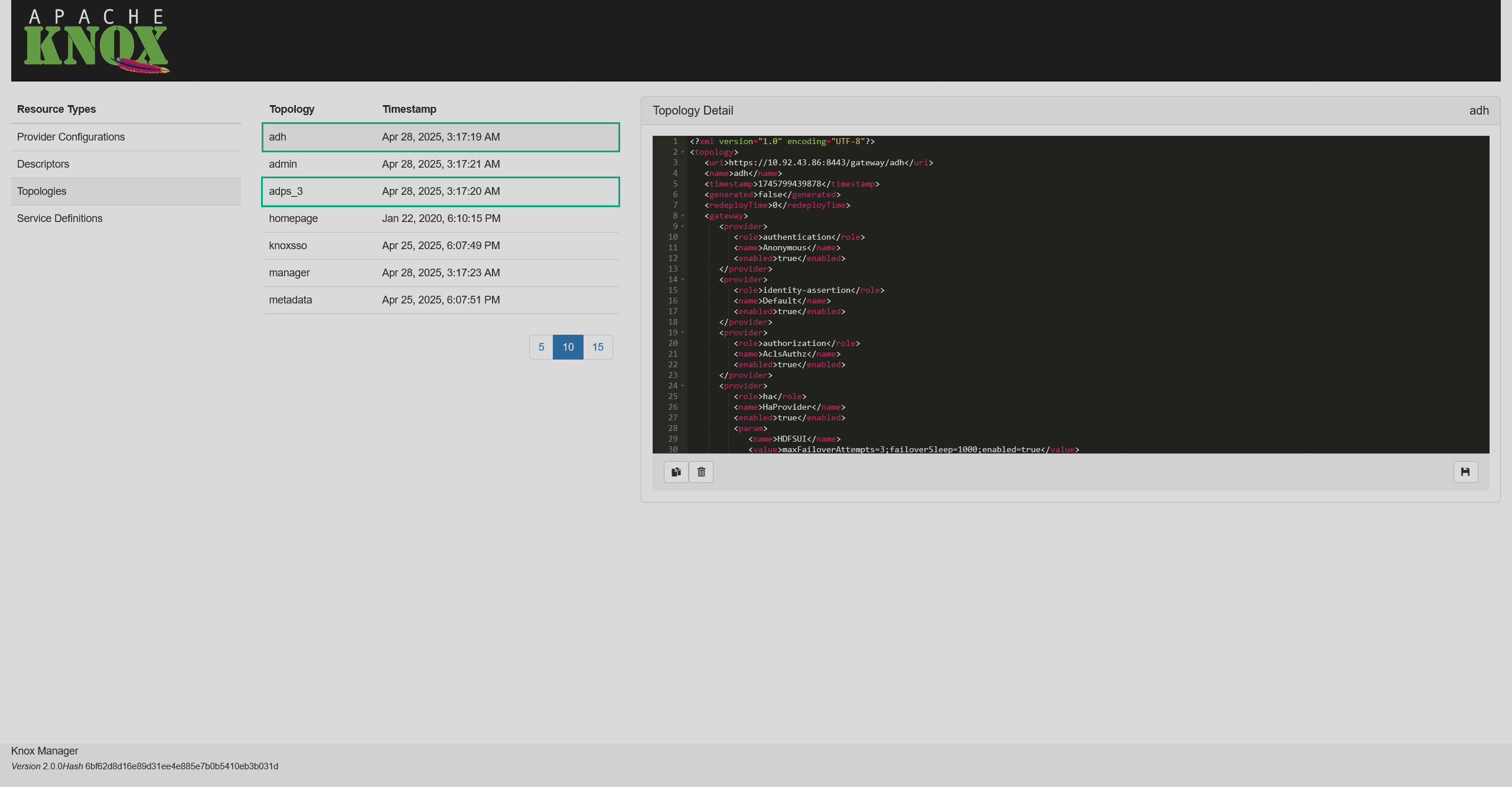Image resolution: width=1512 pixels, height=787 pixels.
Task: Select Topologies resource type
Action: click(126, 191)
